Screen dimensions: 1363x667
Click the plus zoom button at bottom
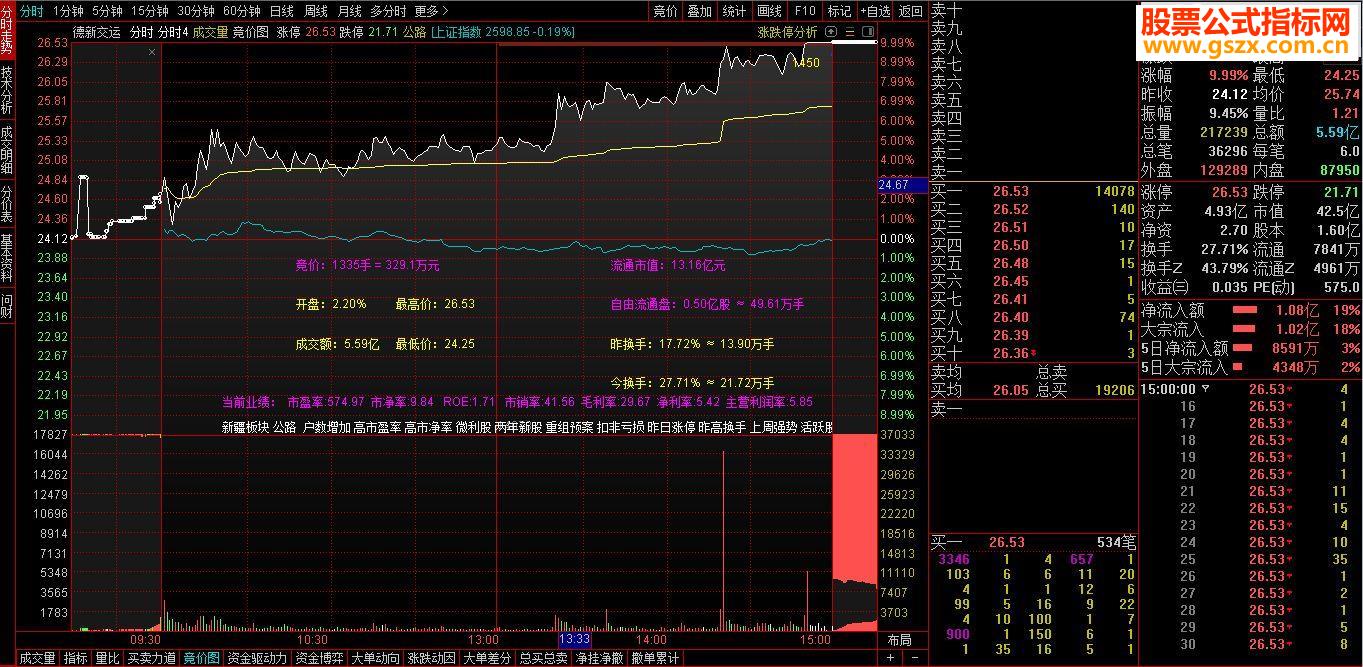pos(890,658)
